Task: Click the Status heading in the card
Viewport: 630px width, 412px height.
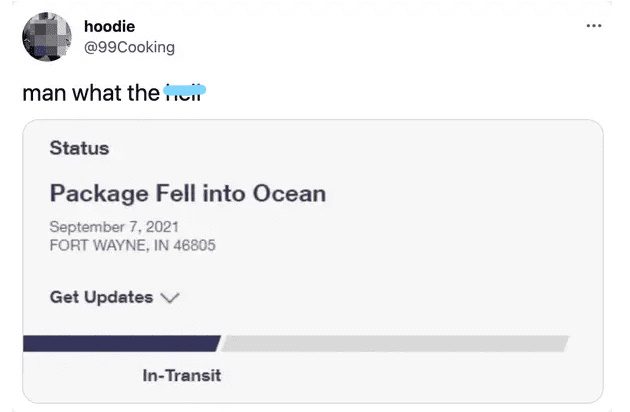Action: pos(79,148)
